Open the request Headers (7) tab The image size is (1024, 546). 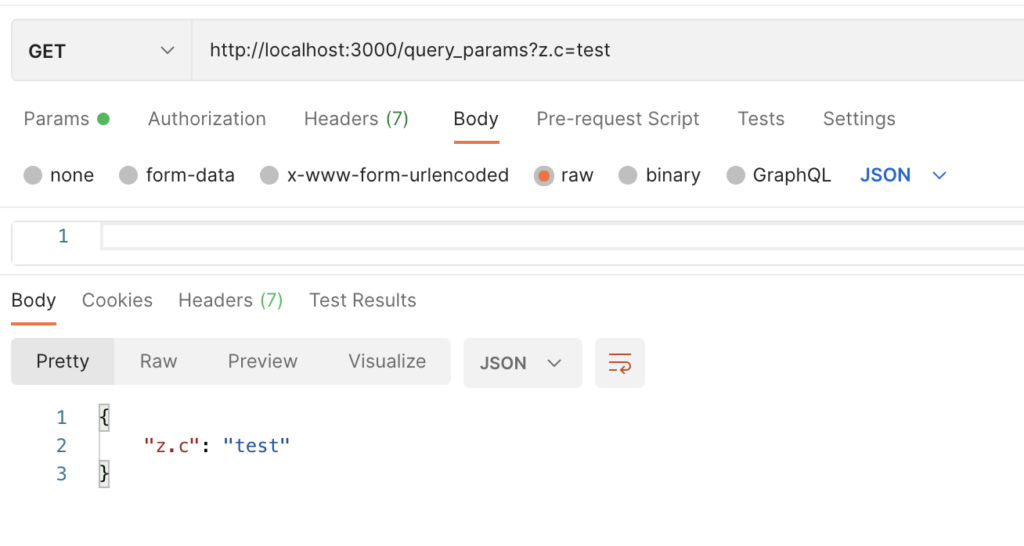coord(356,119)
